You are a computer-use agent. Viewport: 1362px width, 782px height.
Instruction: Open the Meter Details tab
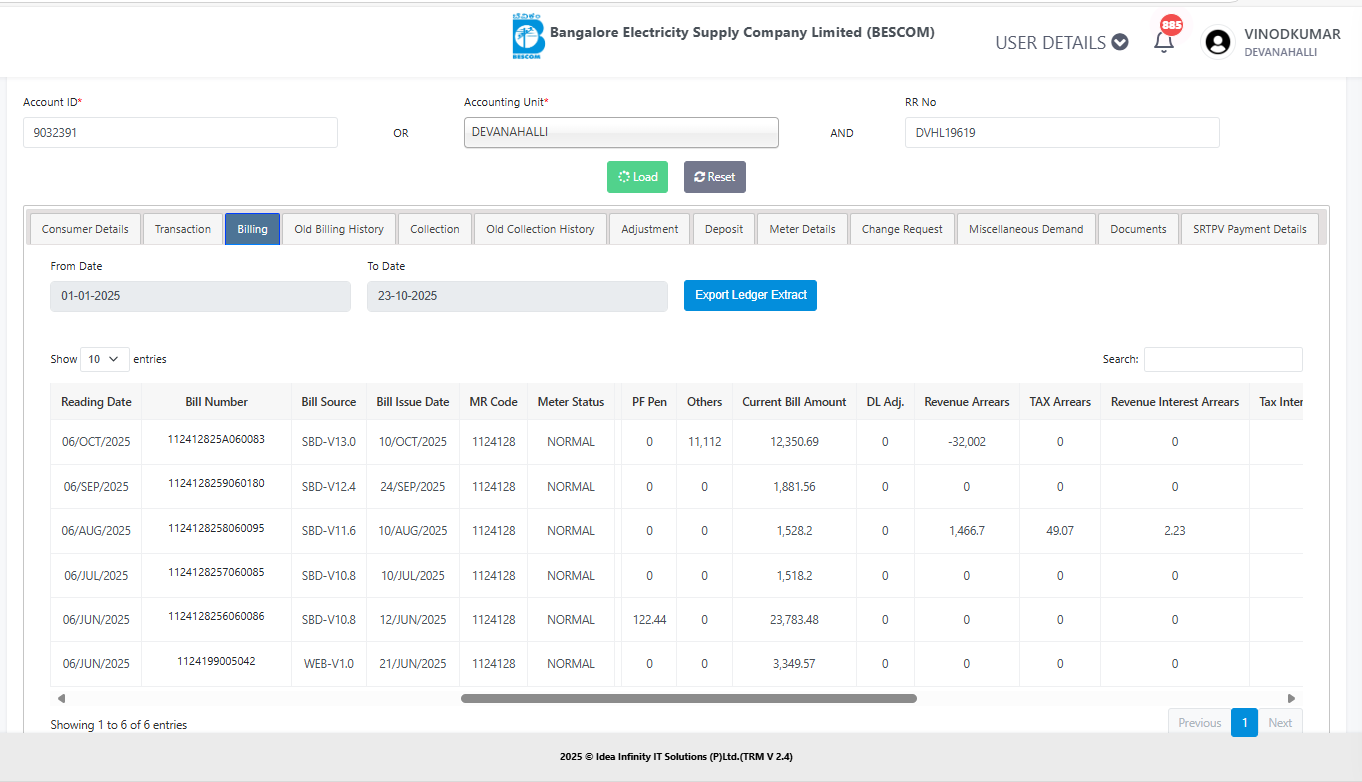tap(802, 229)
